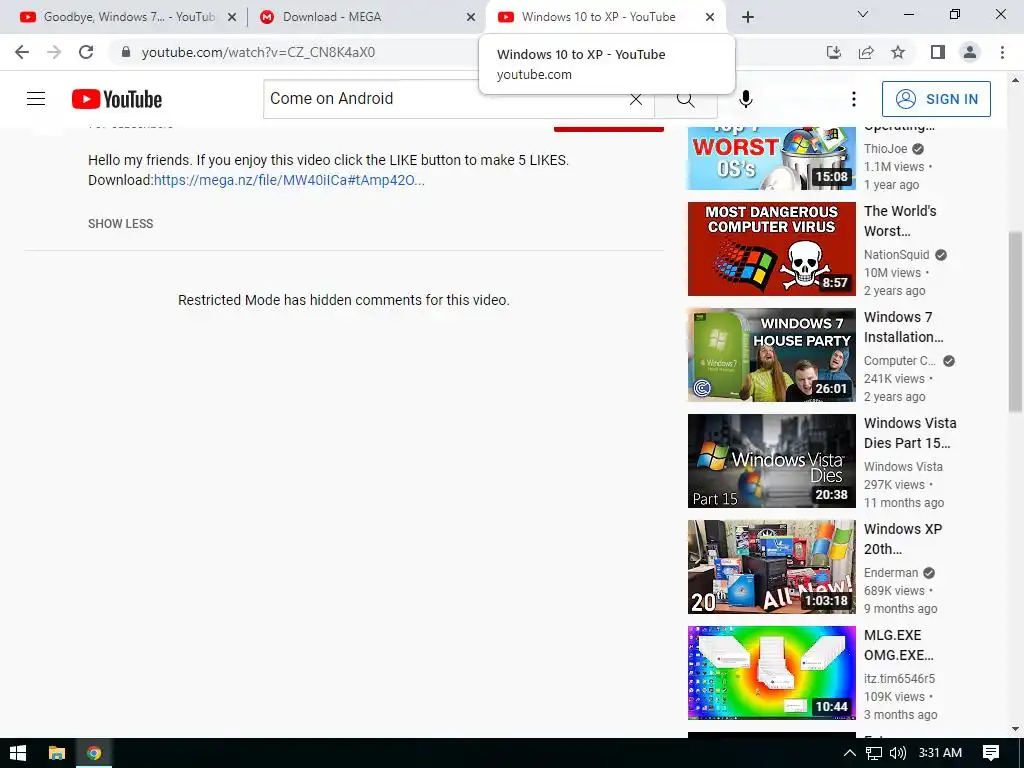Open YouTube settings three-dot menu
This screenshot has width=1024, height=768.
pyautogui.click(x=854, y=99)
